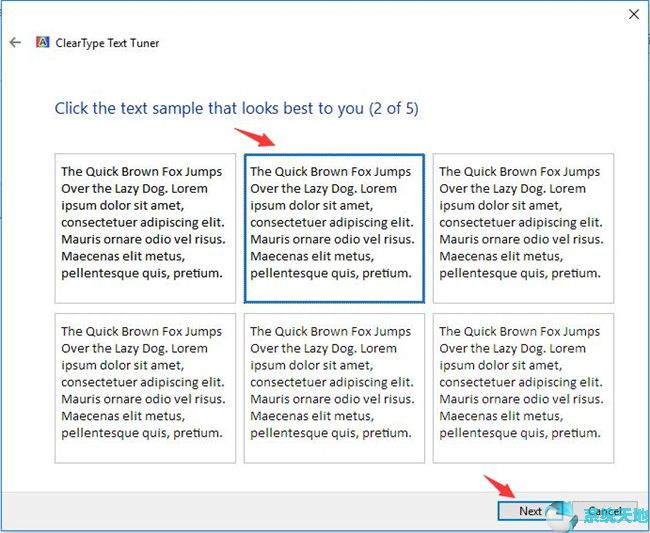Click the ClearType Text Tuner title text
This screenshot has width=650, height=533.
(107, 43)
